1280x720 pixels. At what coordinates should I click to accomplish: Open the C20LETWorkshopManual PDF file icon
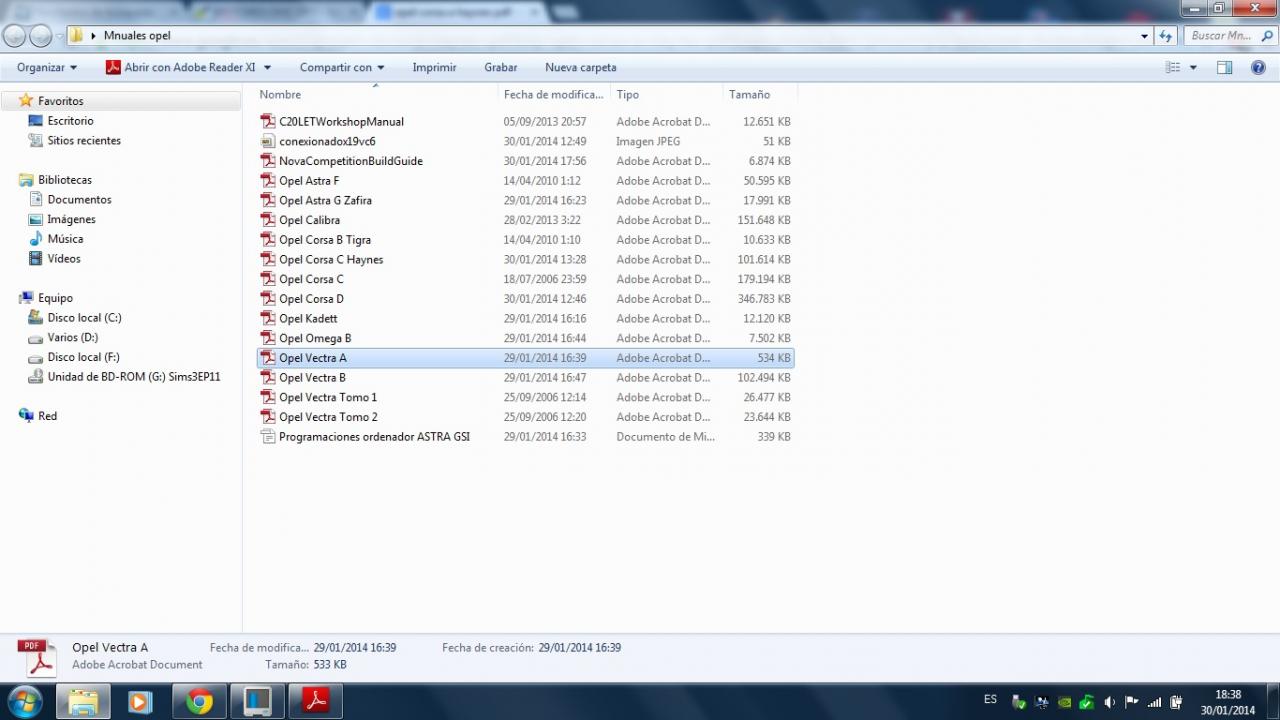pyautogui.click(x=268, y=121)
